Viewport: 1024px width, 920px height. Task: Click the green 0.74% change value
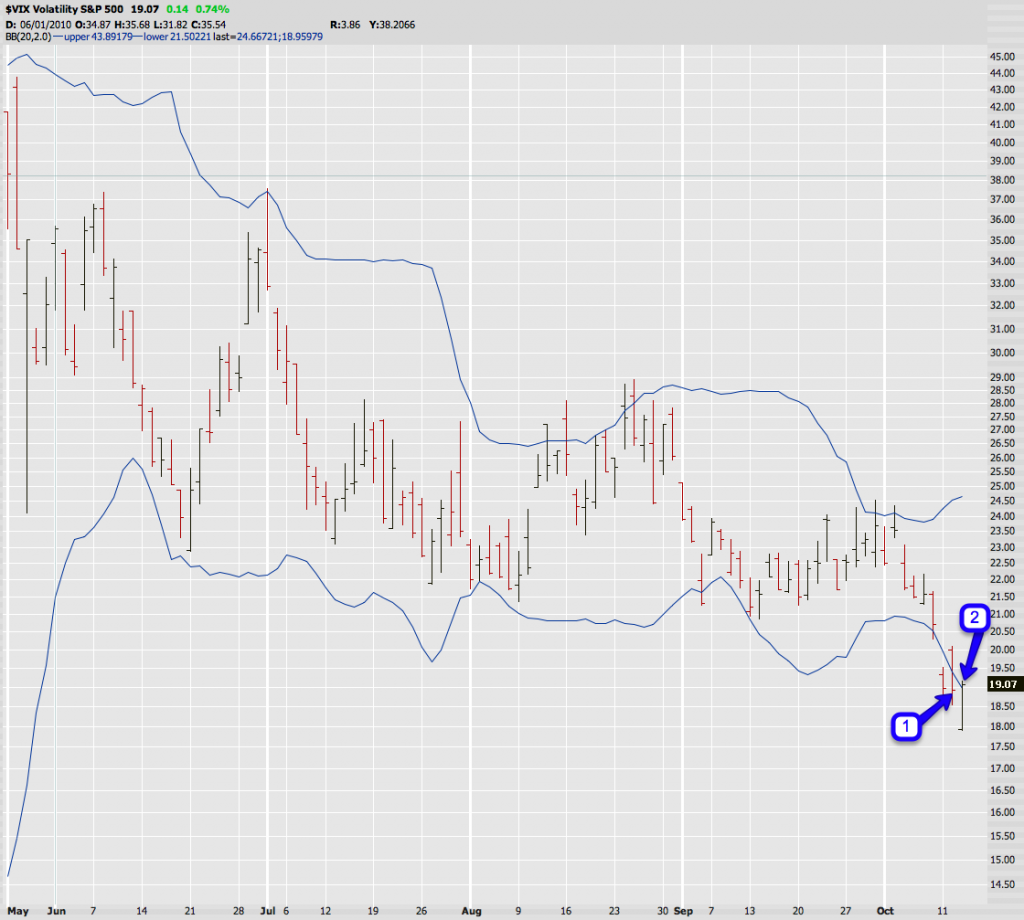[210, 7]
